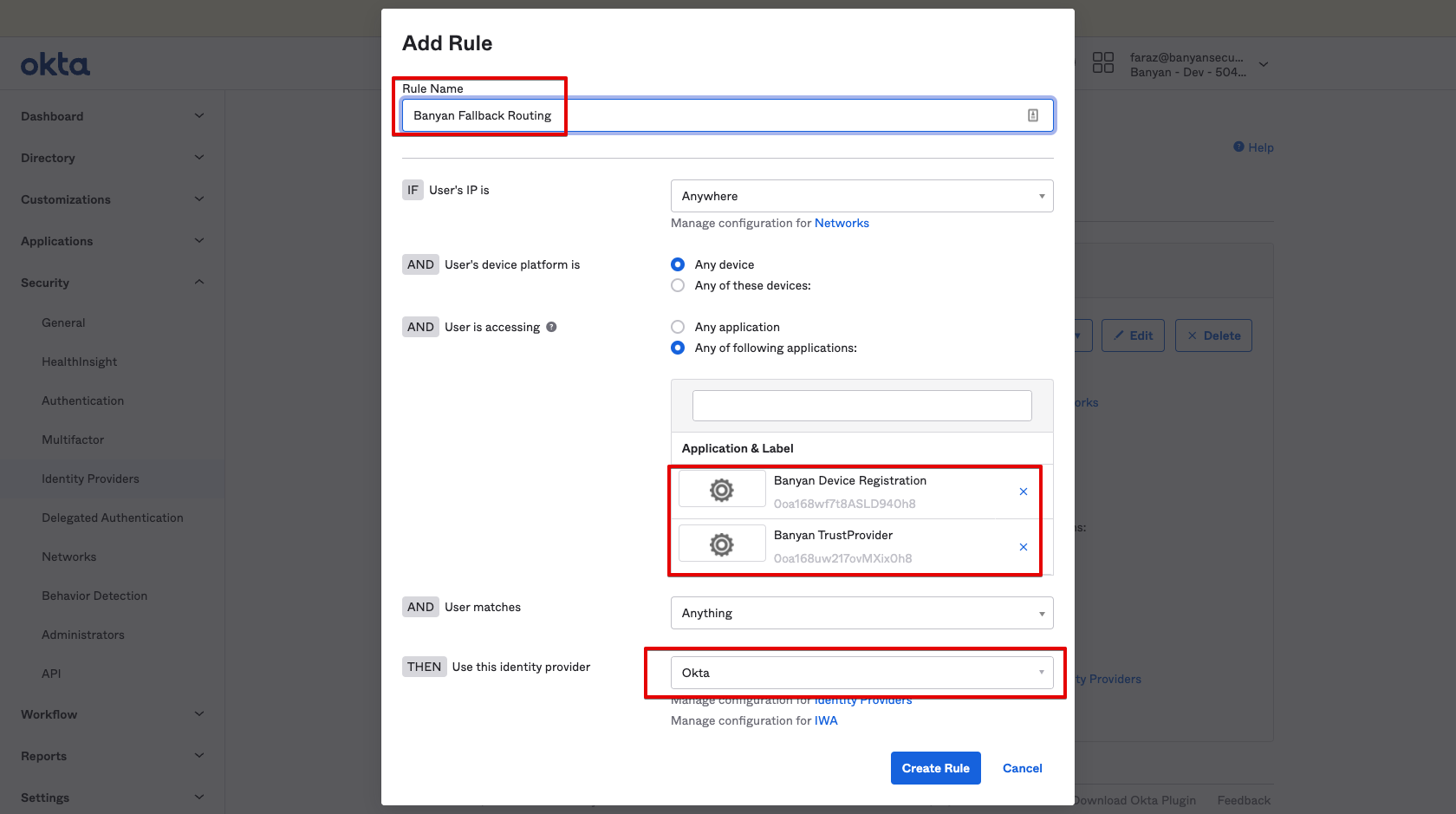Select Any of these devices option

coord(678,285)
